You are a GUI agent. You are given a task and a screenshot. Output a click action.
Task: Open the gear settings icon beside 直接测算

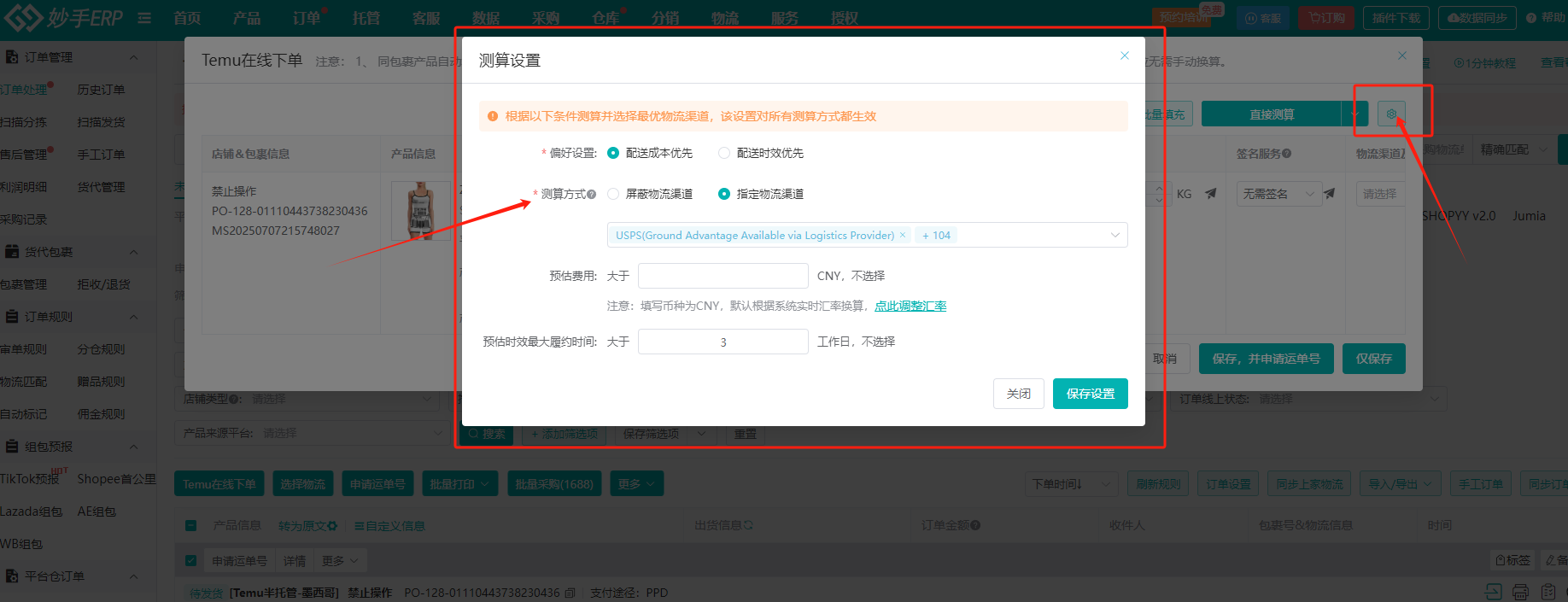tap(1391, 114)
